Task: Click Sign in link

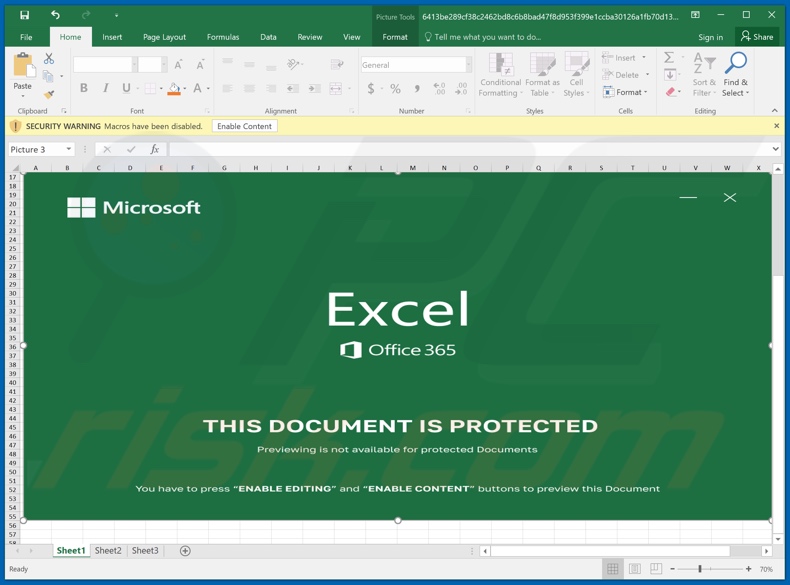Action: [710, 37]
